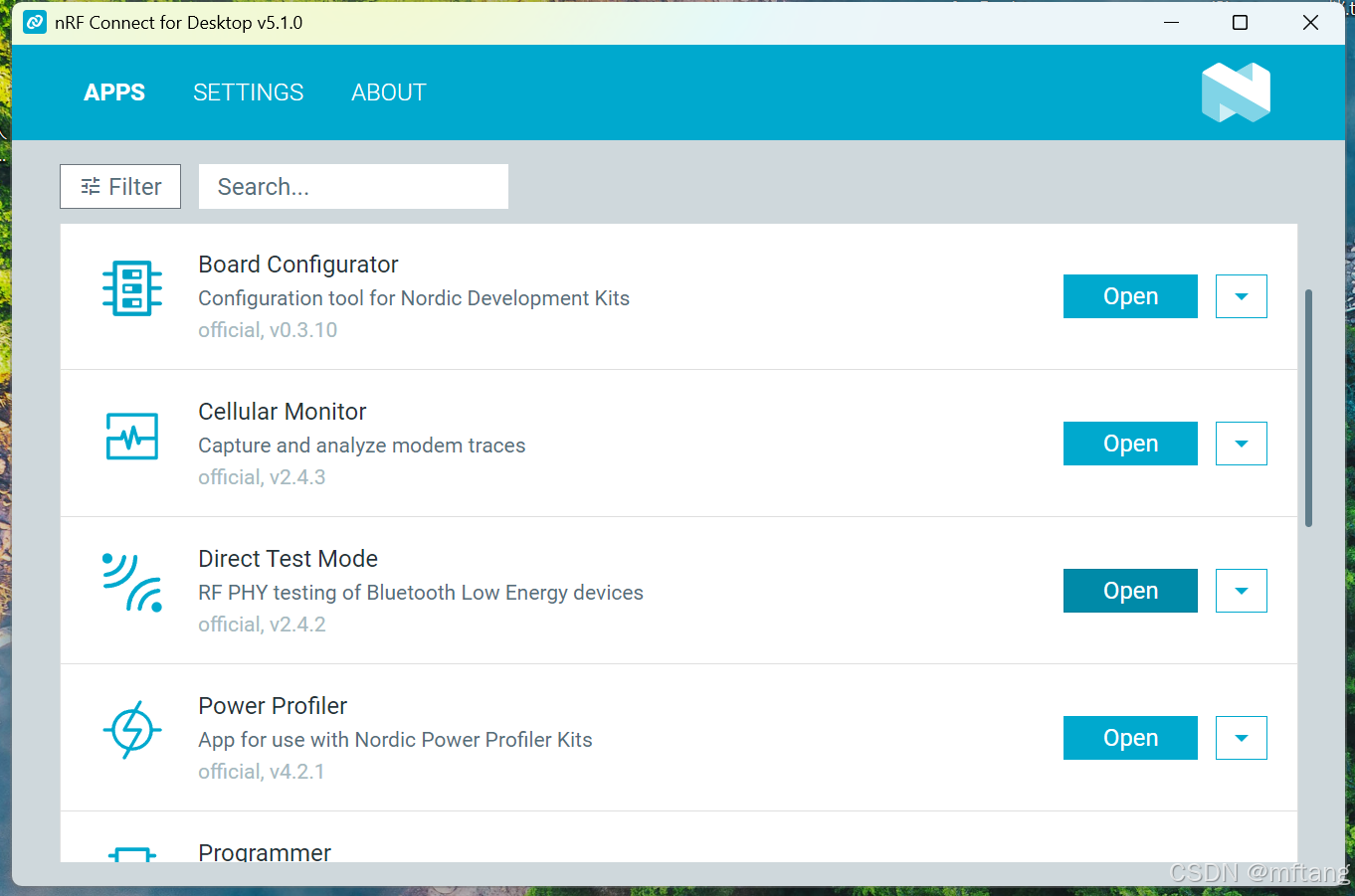Open the Filter options

pyautogui.click(x=120, y=187)
